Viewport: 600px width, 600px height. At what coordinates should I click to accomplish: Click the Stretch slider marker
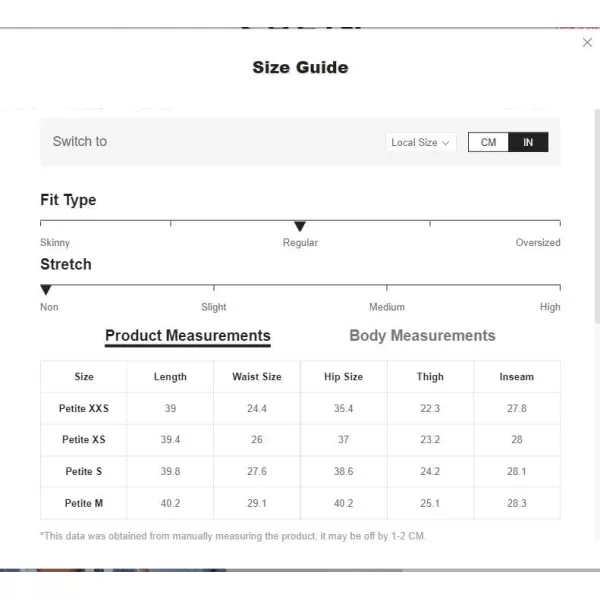coord(46,290)
